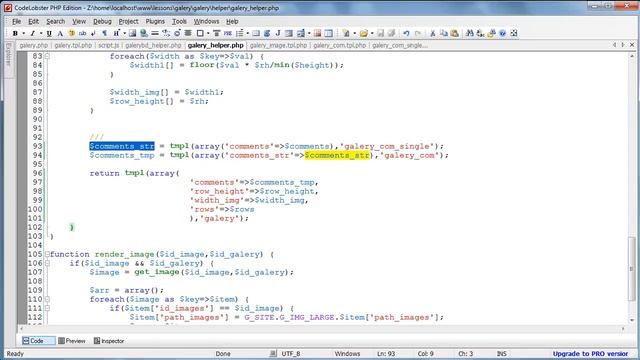Switch to the galerybd_helper.php tab
640x360 pixels.
coord(153,45)
